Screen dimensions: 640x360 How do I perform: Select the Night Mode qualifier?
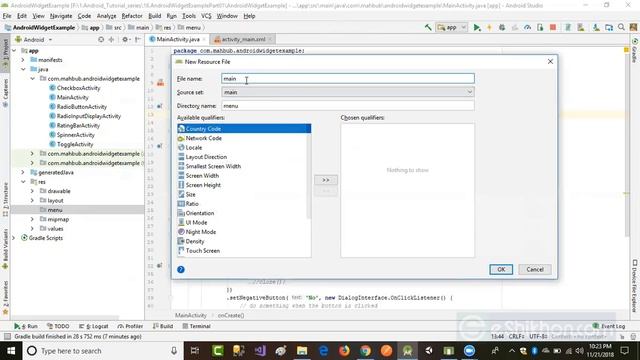pyautogui.click(x=244, y=232)
